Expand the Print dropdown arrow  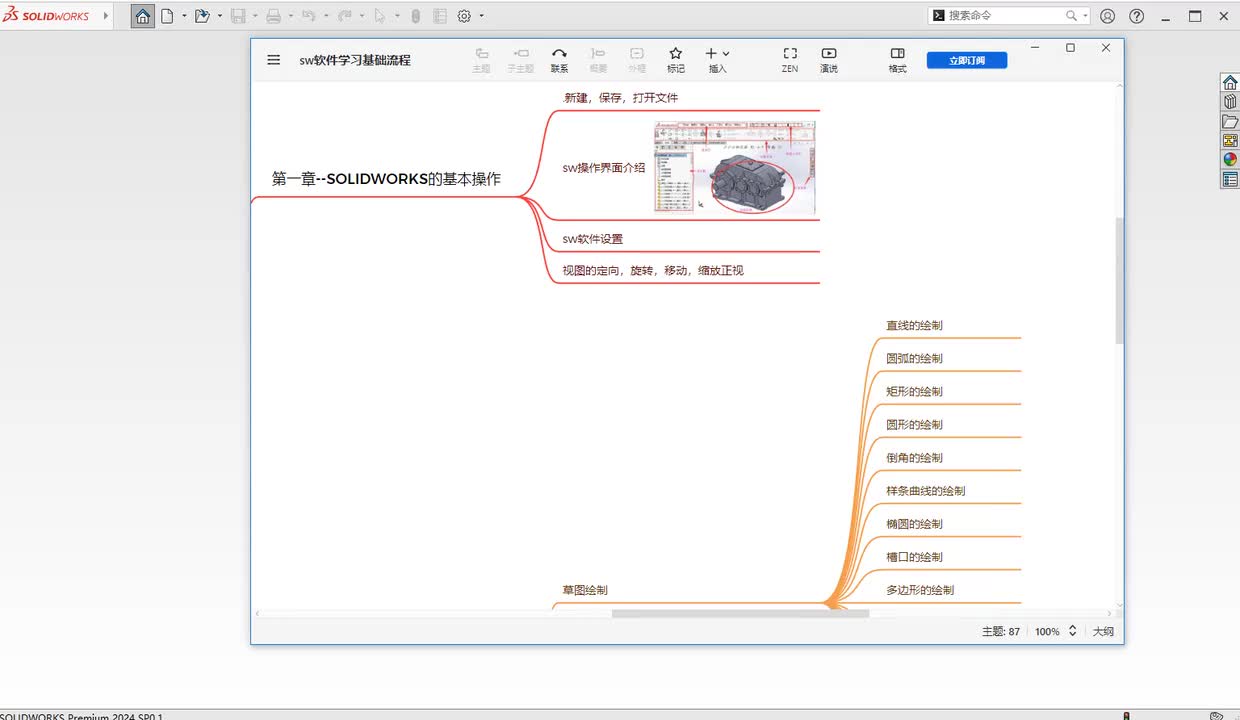tap(291, 16)
